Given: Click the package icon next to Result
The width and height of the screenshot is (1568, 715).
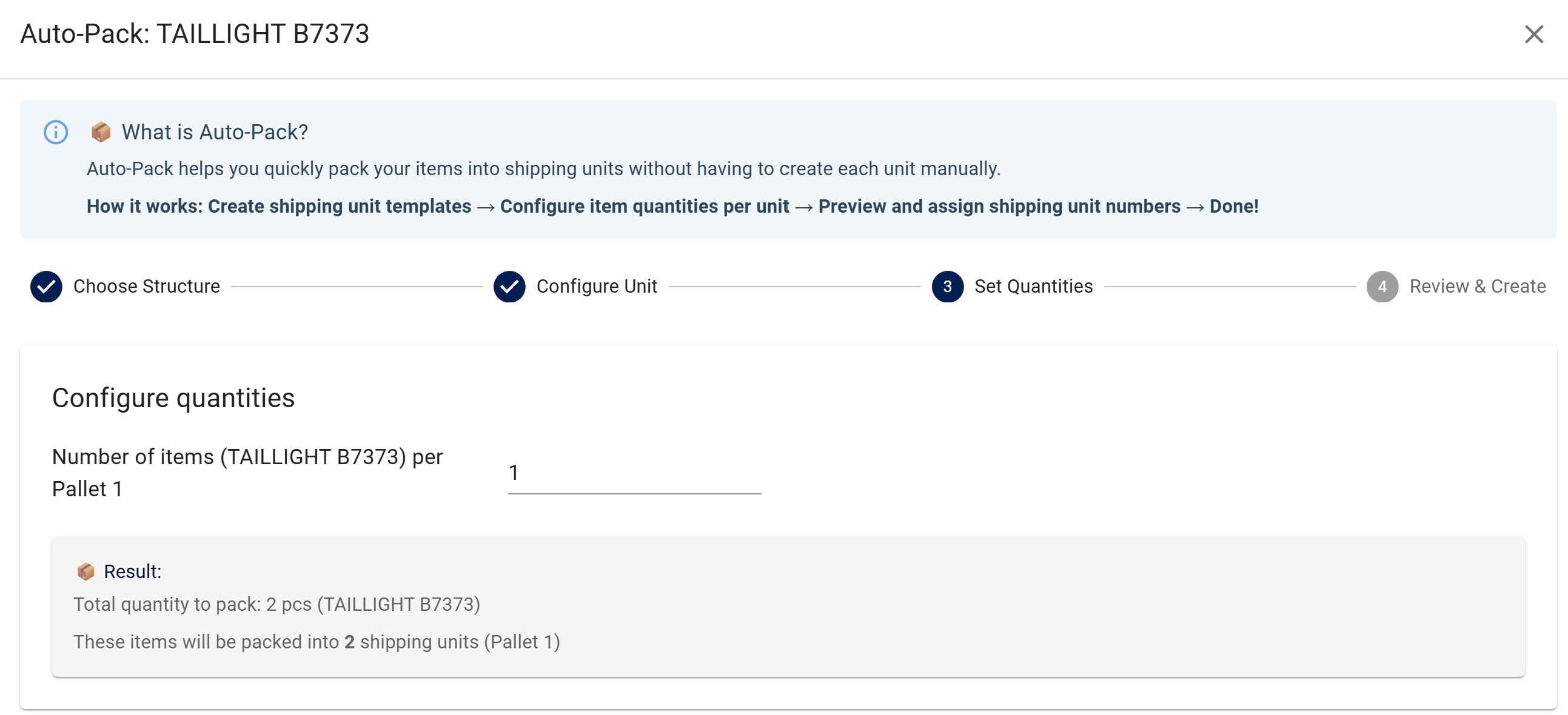Looking at the screenshot, I should pyautogui.click(x=86, y=571).
